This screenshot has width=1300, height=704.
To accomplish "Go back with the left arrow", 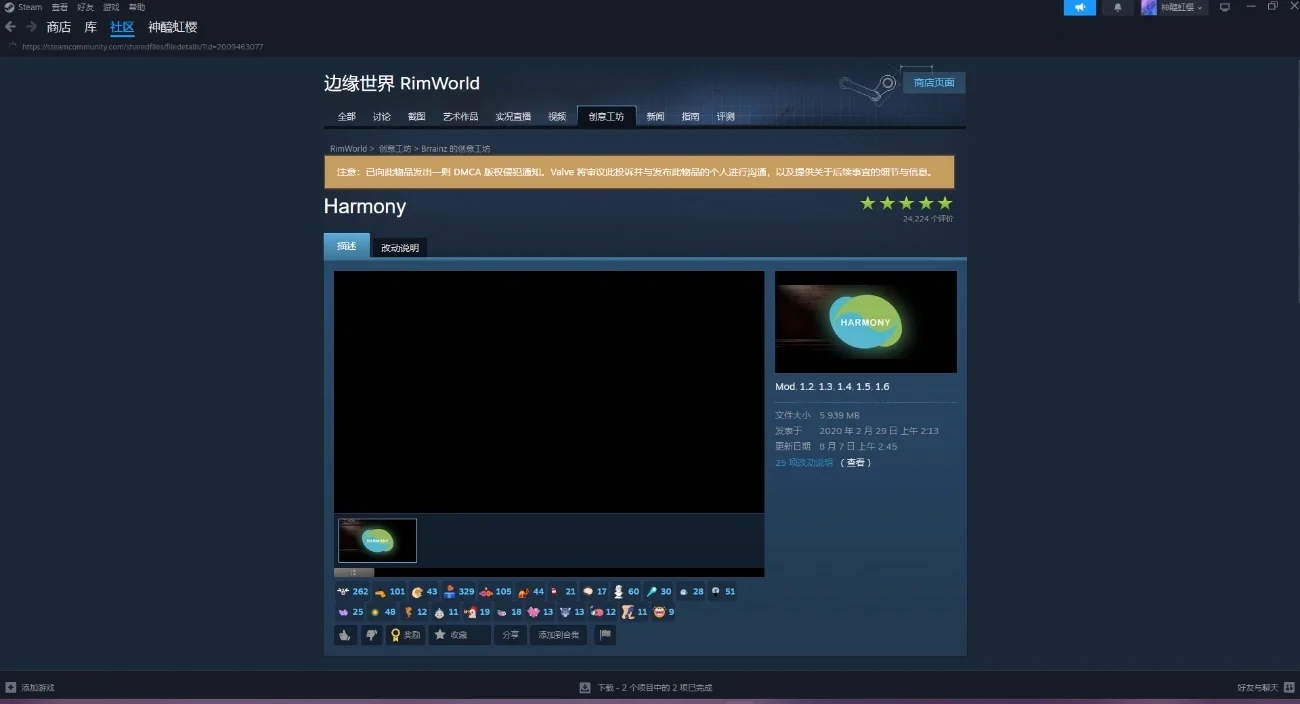I will [10, 27].
